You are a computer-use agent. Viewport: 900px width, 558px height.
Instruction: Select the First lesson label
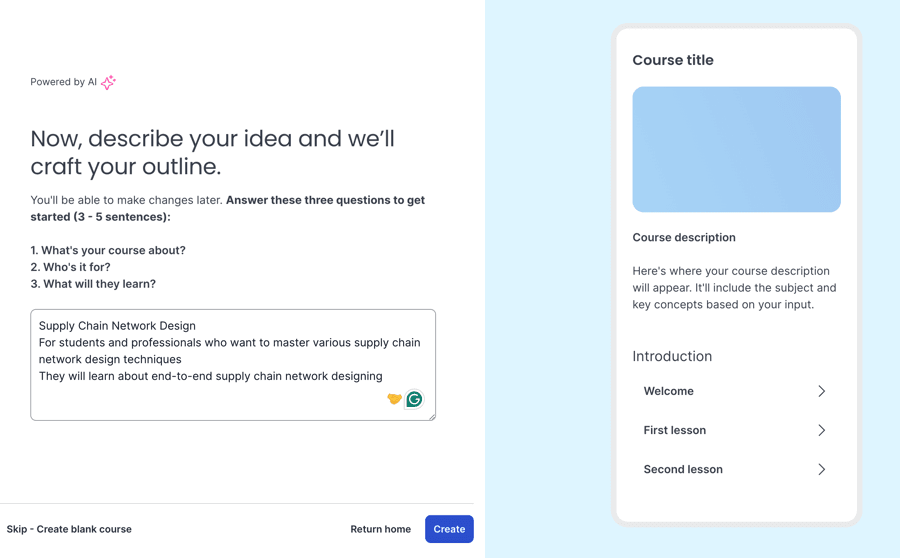pos(674,430)
